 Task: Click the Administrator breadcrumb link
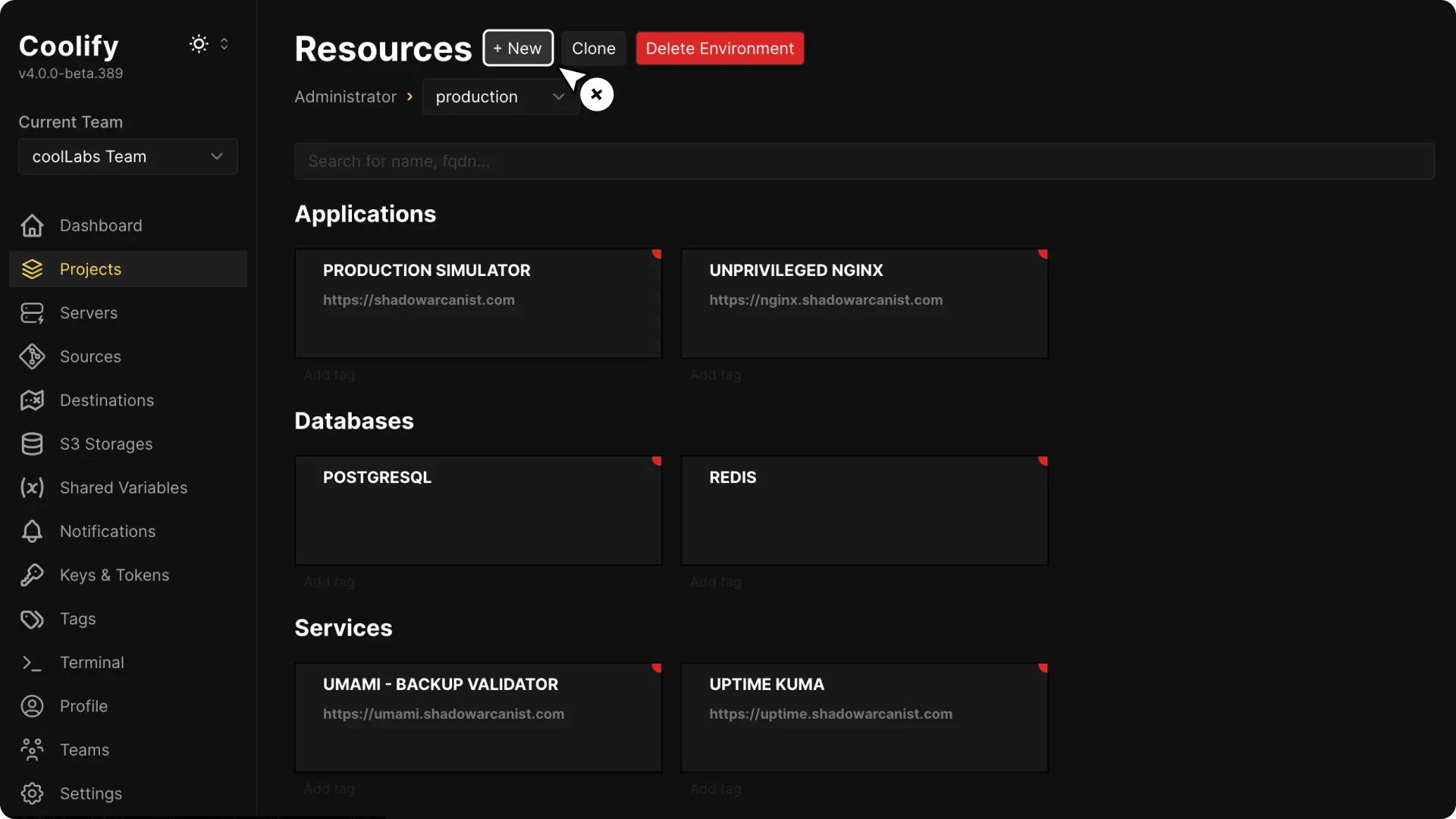[345, 97]
